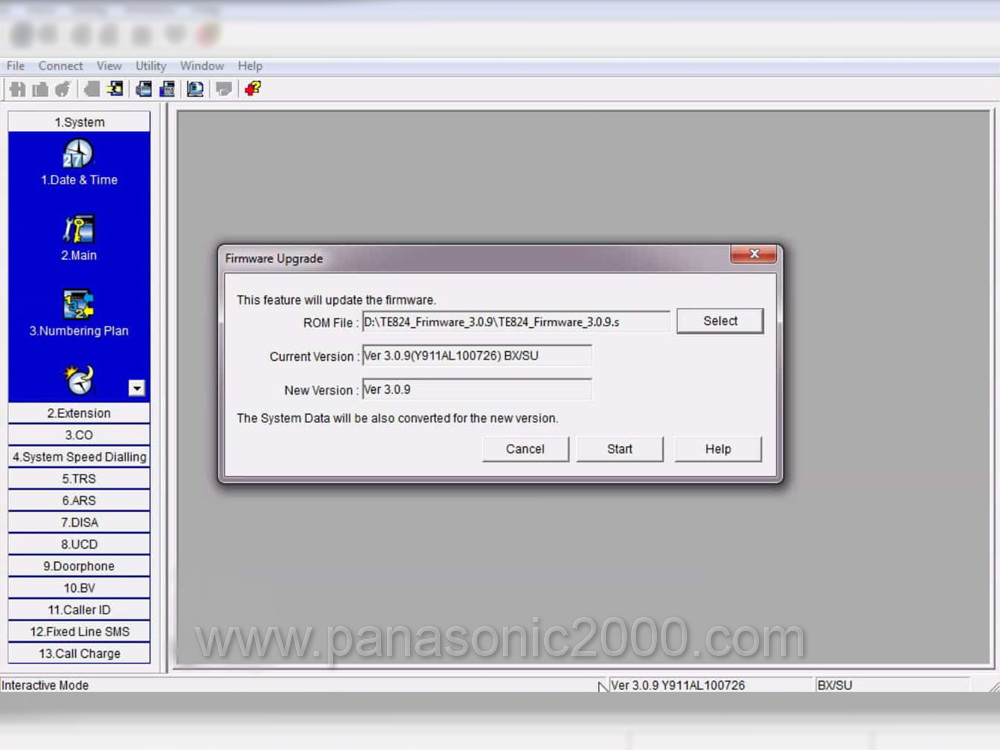Expand the 4.System Speed Dialling section
This screenshot has height=750, width=1000.
click(79, 457)
